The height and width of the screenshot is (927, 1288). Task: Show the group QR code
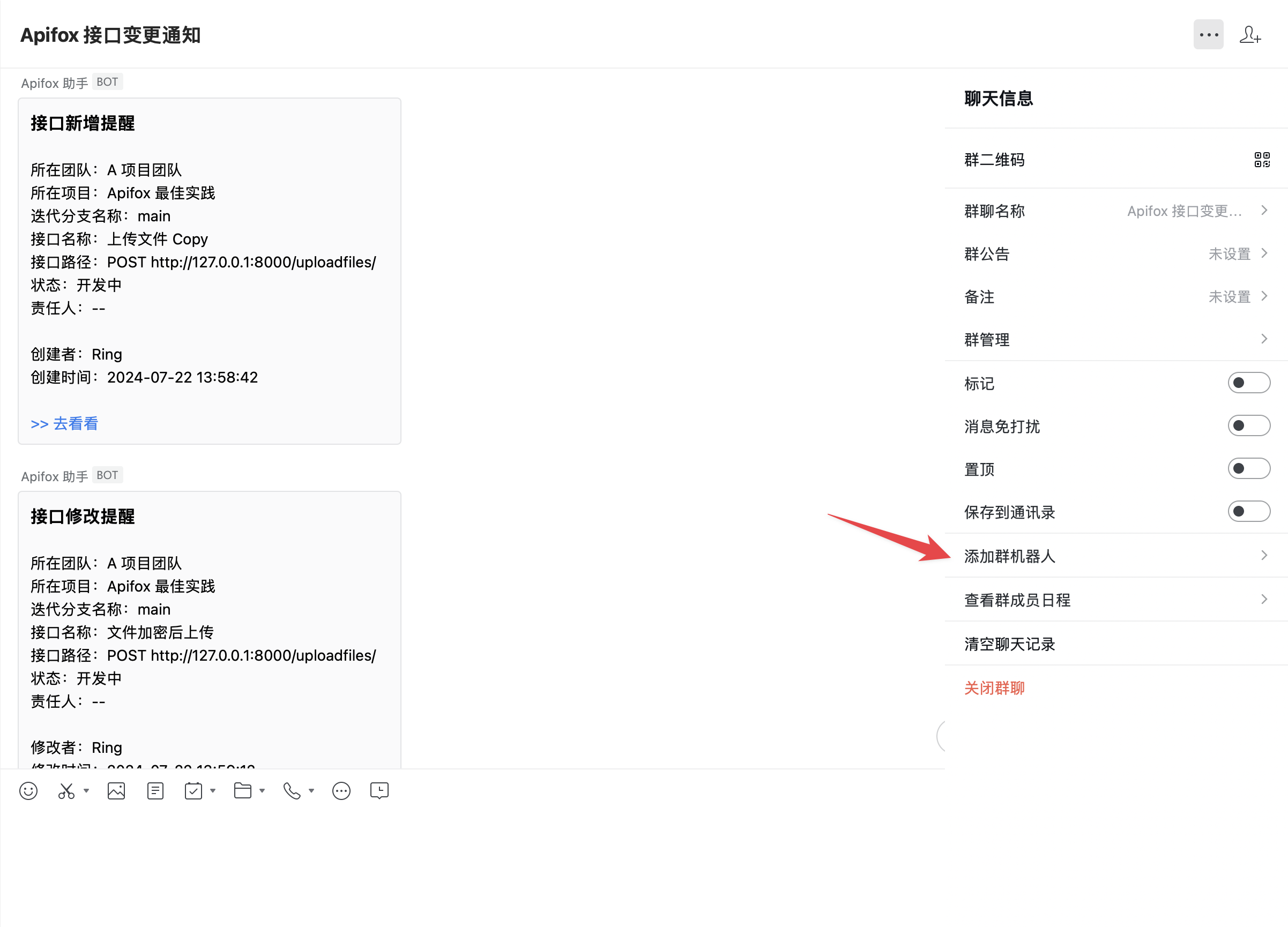1262,160
